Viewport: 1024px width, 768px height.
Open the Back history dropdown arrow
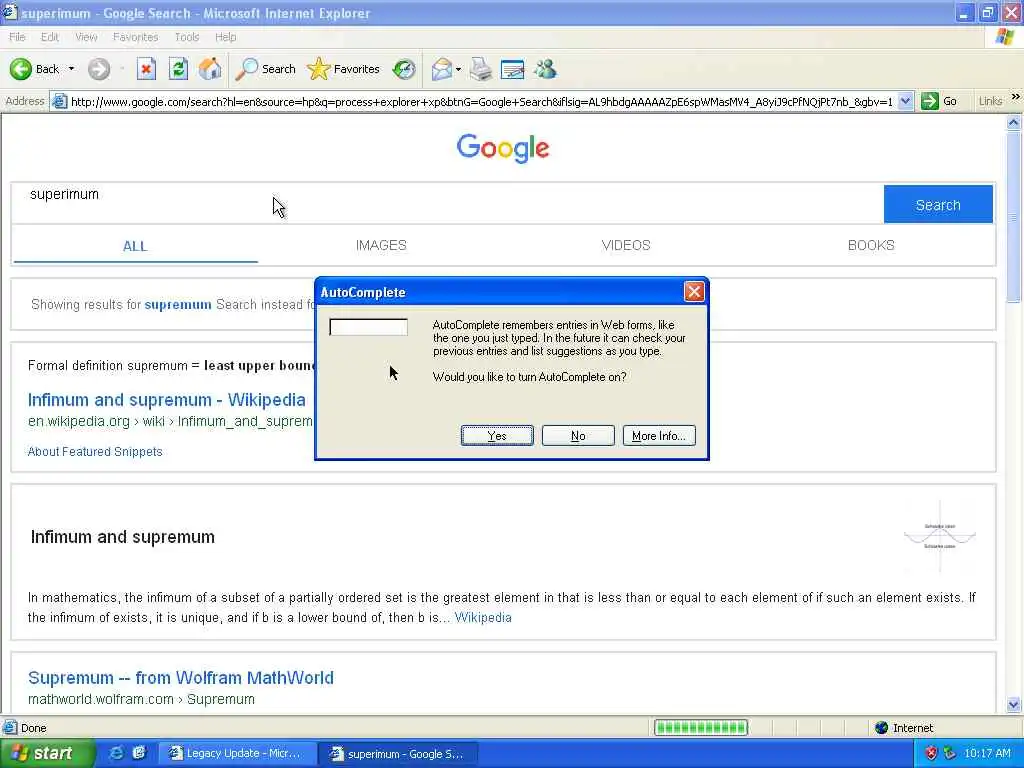(71, 69)
